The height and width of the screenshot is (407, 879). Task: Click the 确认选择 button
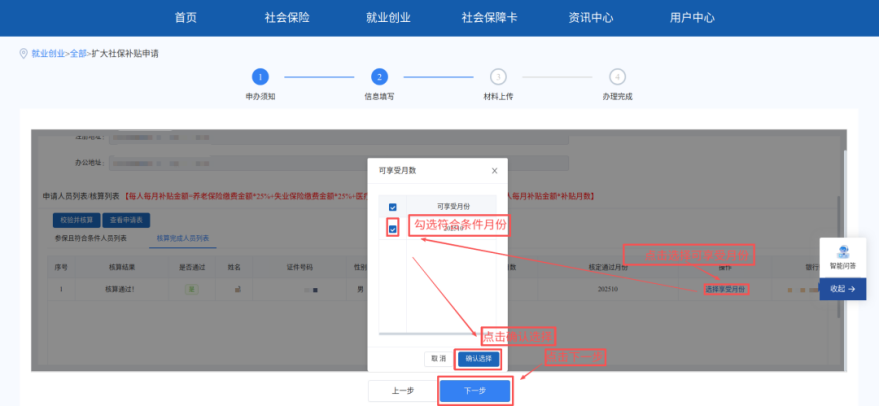(x=479, y=358)
